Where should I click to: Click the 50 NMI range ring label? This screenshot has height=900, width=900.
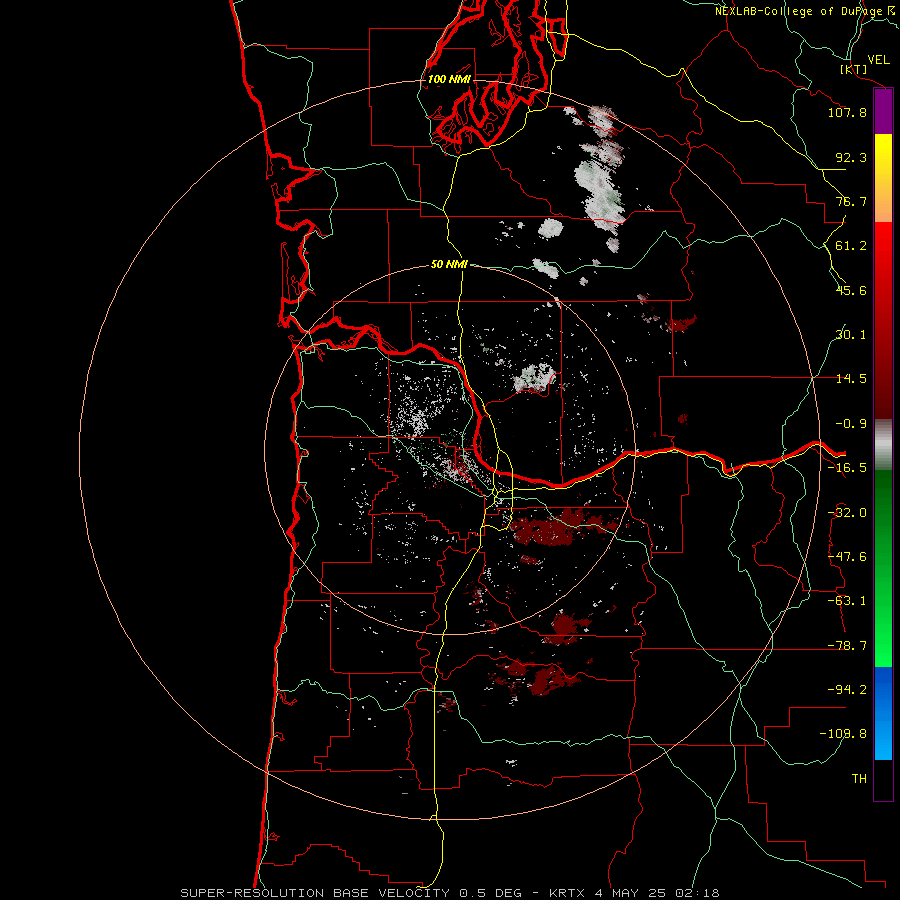pos(449,264)
